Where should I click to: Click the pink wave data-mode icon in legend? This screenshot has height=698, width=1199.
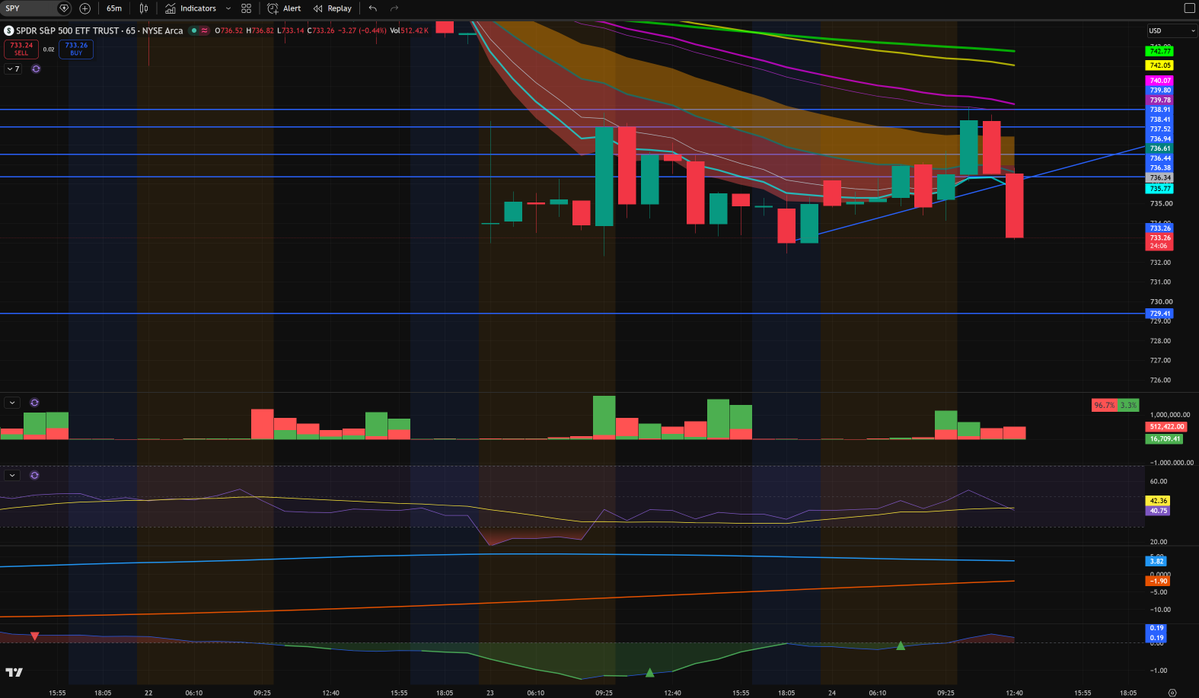[204, 31]
